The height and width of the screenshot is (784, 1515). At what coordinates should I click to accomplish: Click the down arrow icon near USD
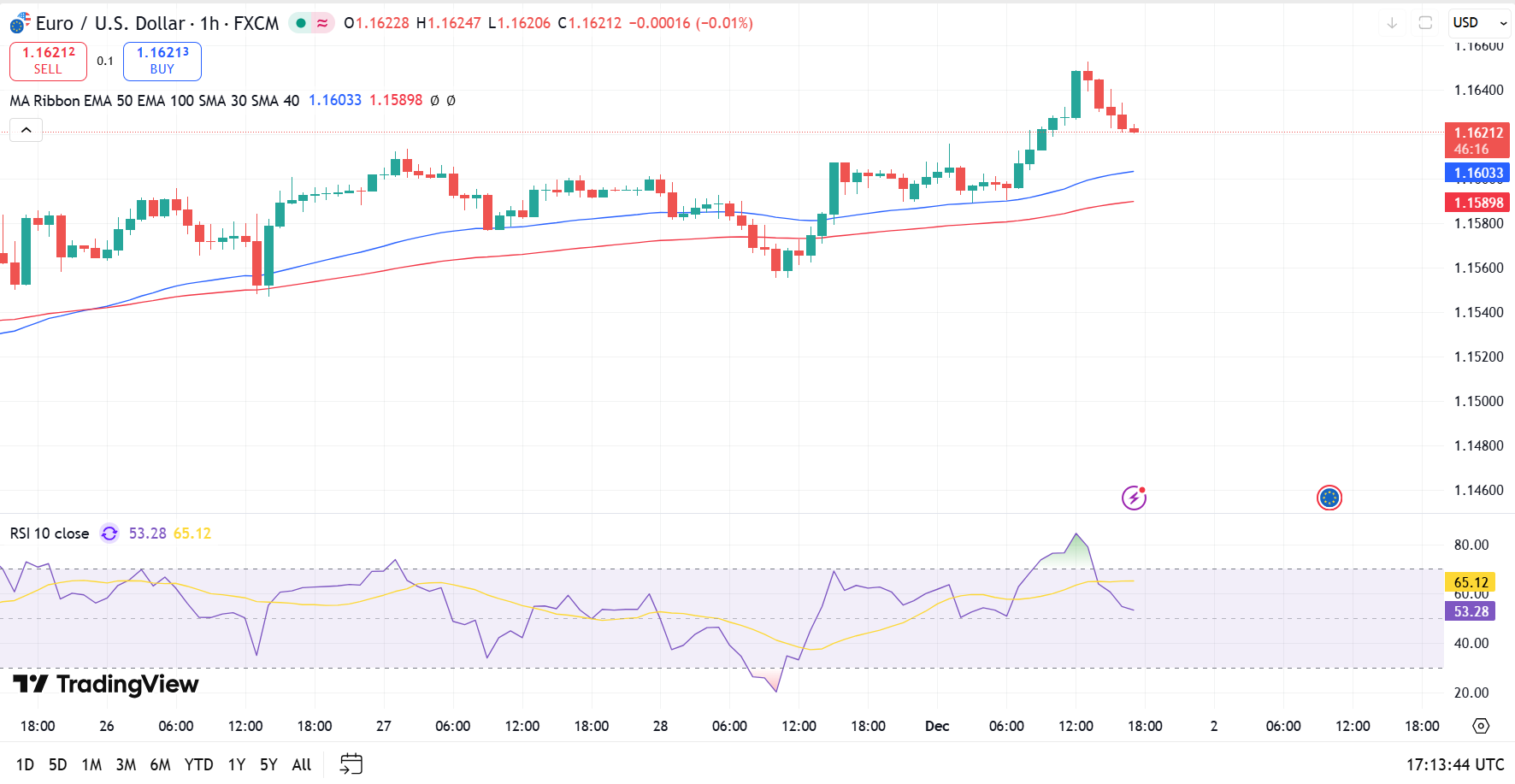1392,23
